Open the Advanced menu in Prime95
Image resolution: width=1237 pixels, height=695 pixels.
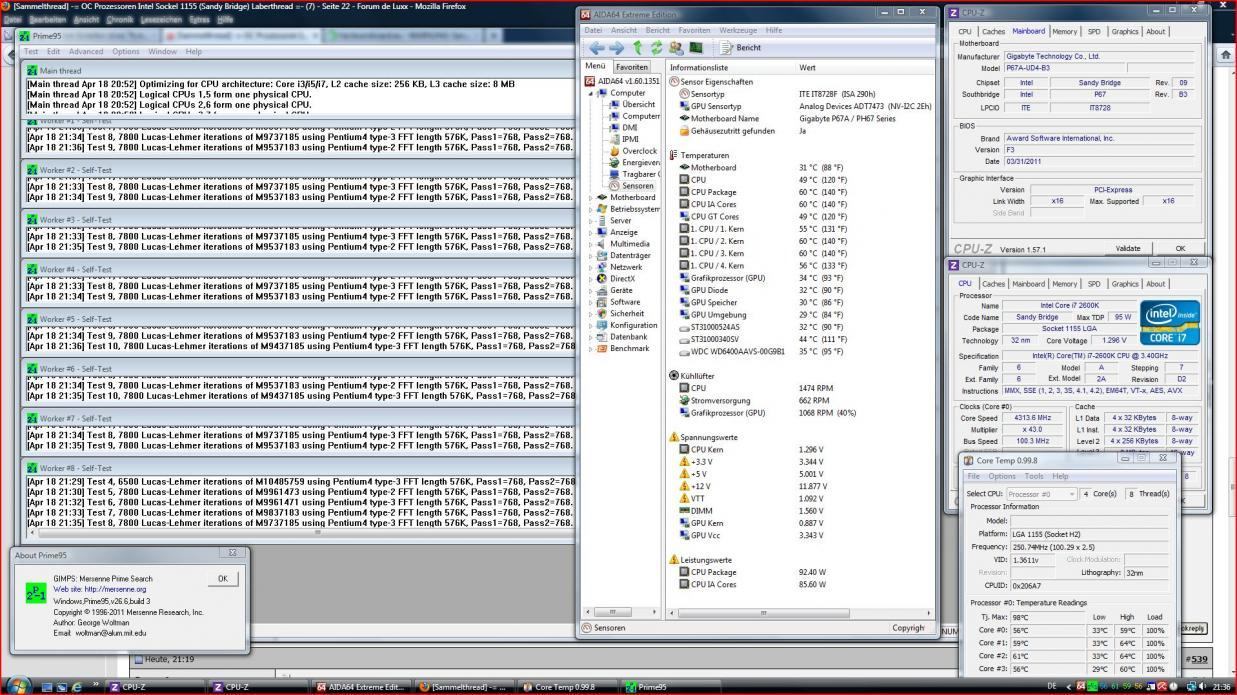coord(85,51)
